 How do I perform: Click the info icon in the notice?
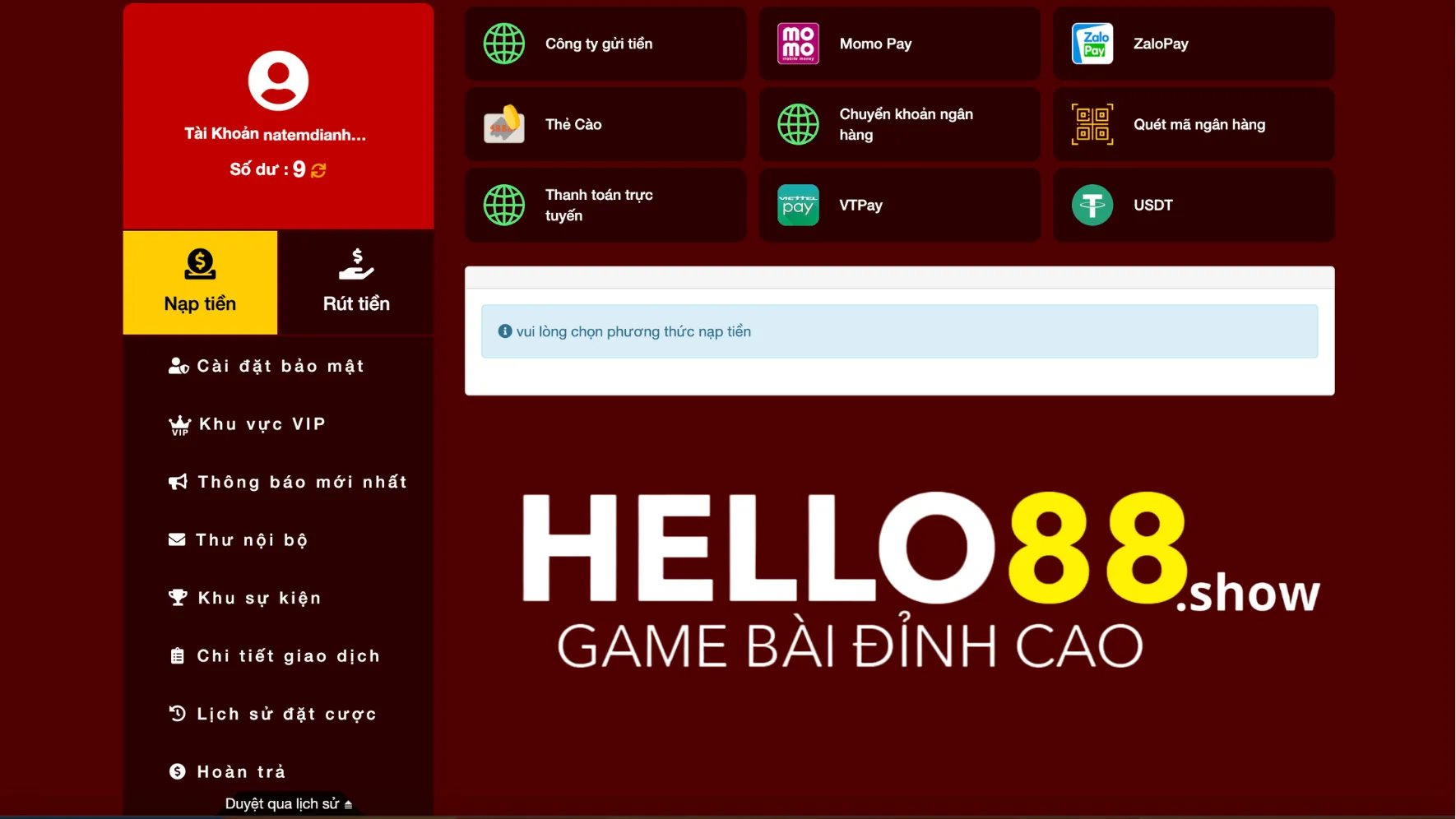tap(505, 331)
